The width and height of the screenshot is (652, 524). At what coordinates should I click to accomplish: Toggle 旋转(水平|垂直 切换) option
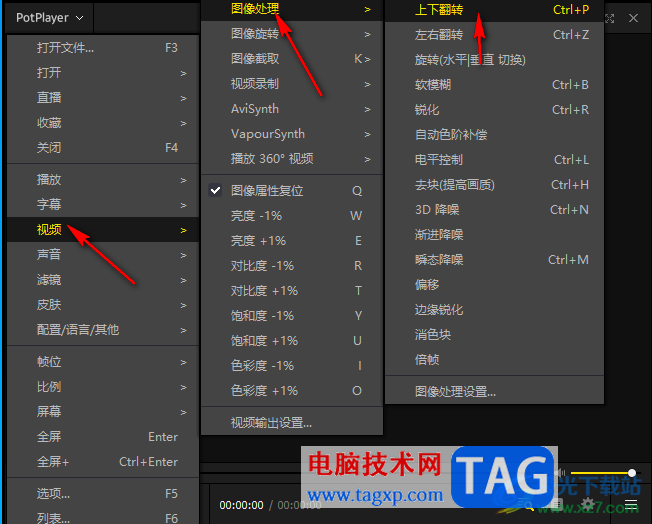[494, 60]
